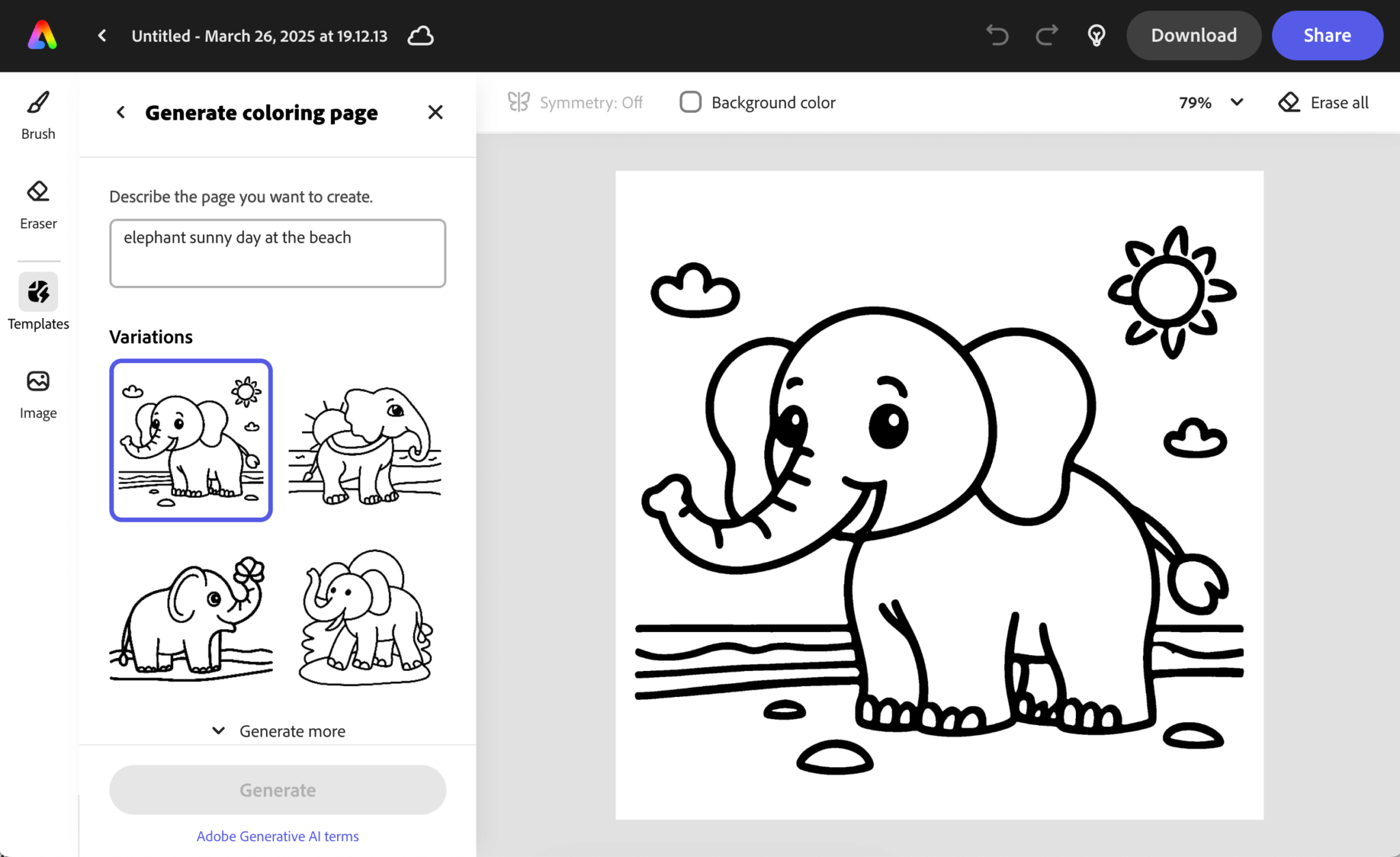The width and height of the screenshot is (1400, 857).
Task: Enable the Background color checkbox
Action: click(690, 103)
